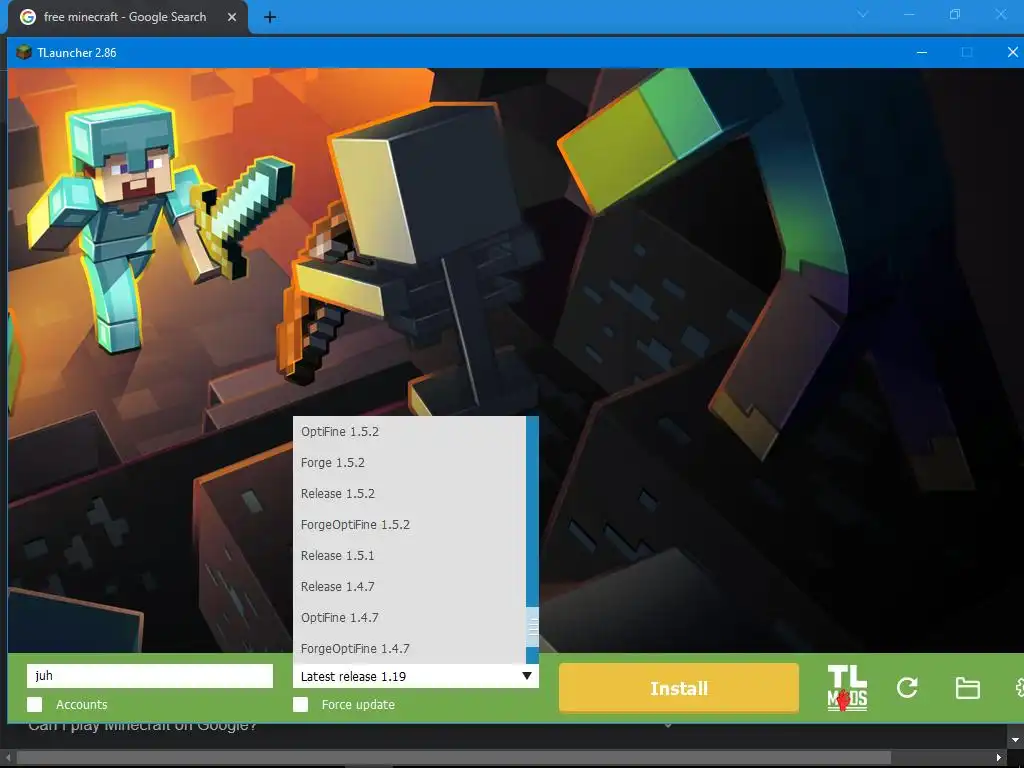Minimize the TLauncher window
Screen dimensions: 1024x768
(921, 52)
